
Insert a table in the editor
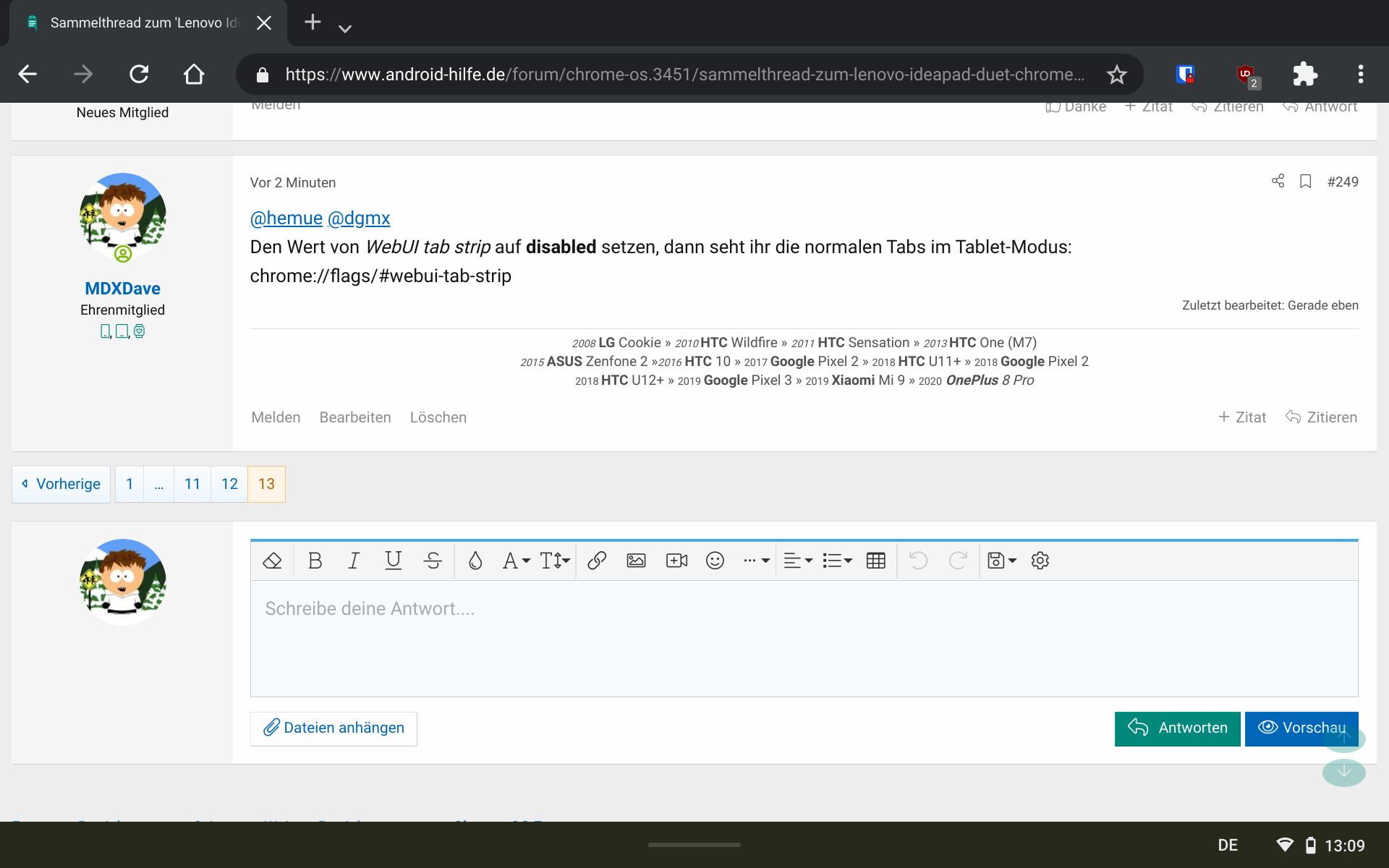tap(875, 561)
